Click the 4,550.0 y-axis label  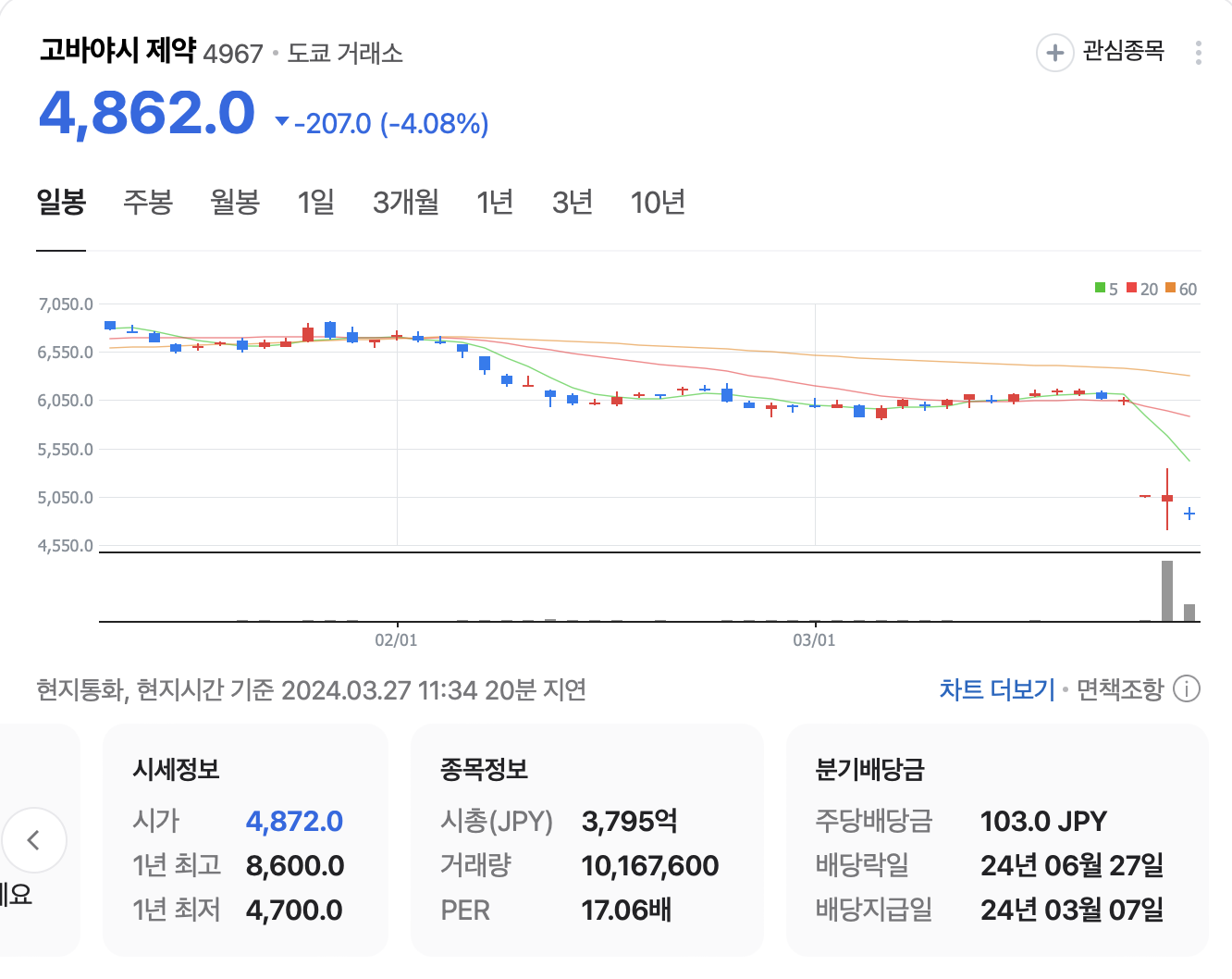pos(66,546)
